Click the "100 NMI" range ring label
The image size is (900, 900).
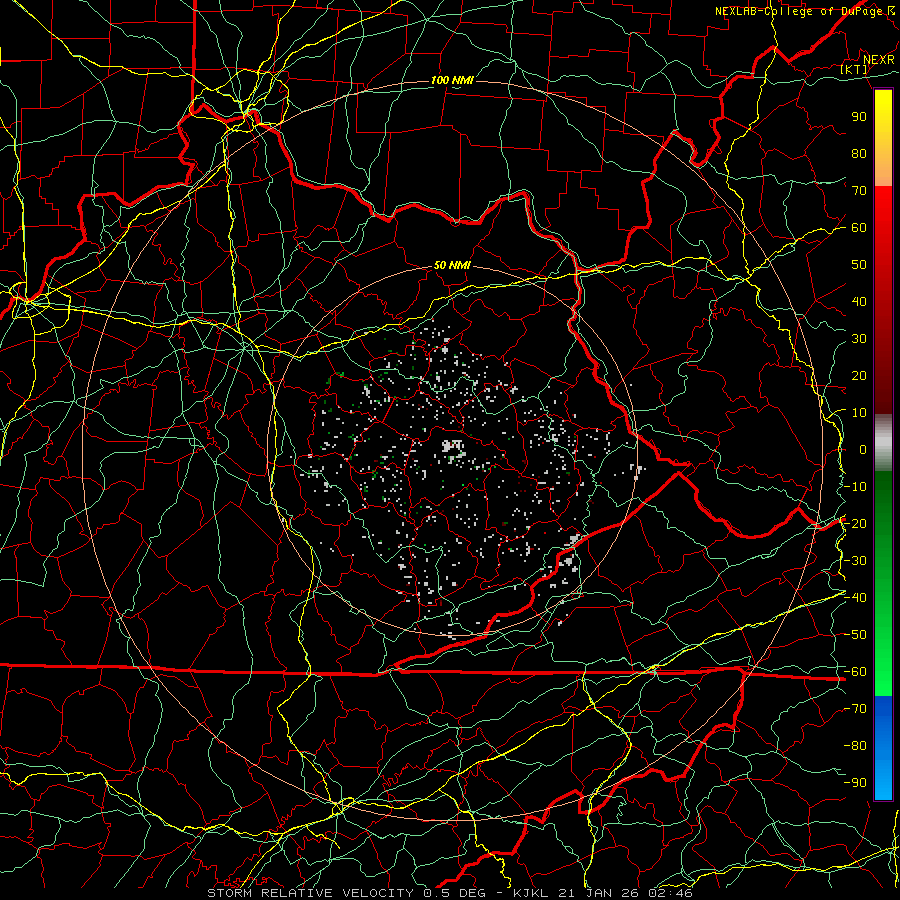(452, 80)
